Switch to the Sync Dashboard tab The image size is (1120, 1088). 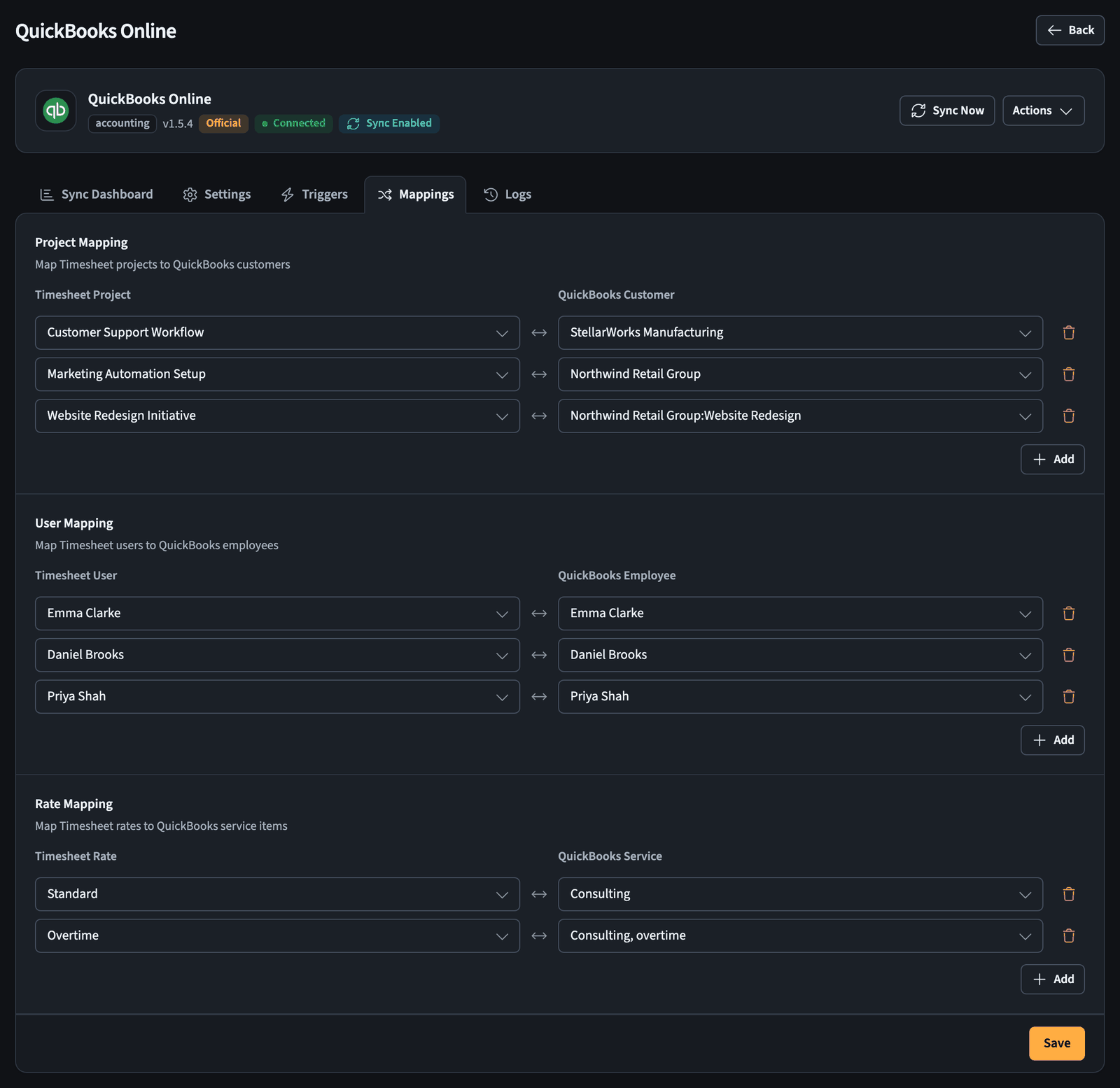97,195
